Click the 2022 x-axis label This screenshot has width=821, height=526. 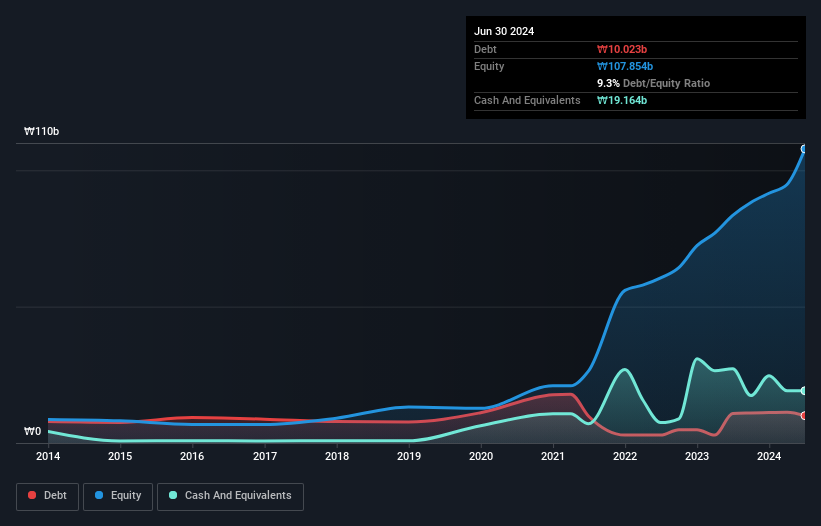click(x=625, y=456)
